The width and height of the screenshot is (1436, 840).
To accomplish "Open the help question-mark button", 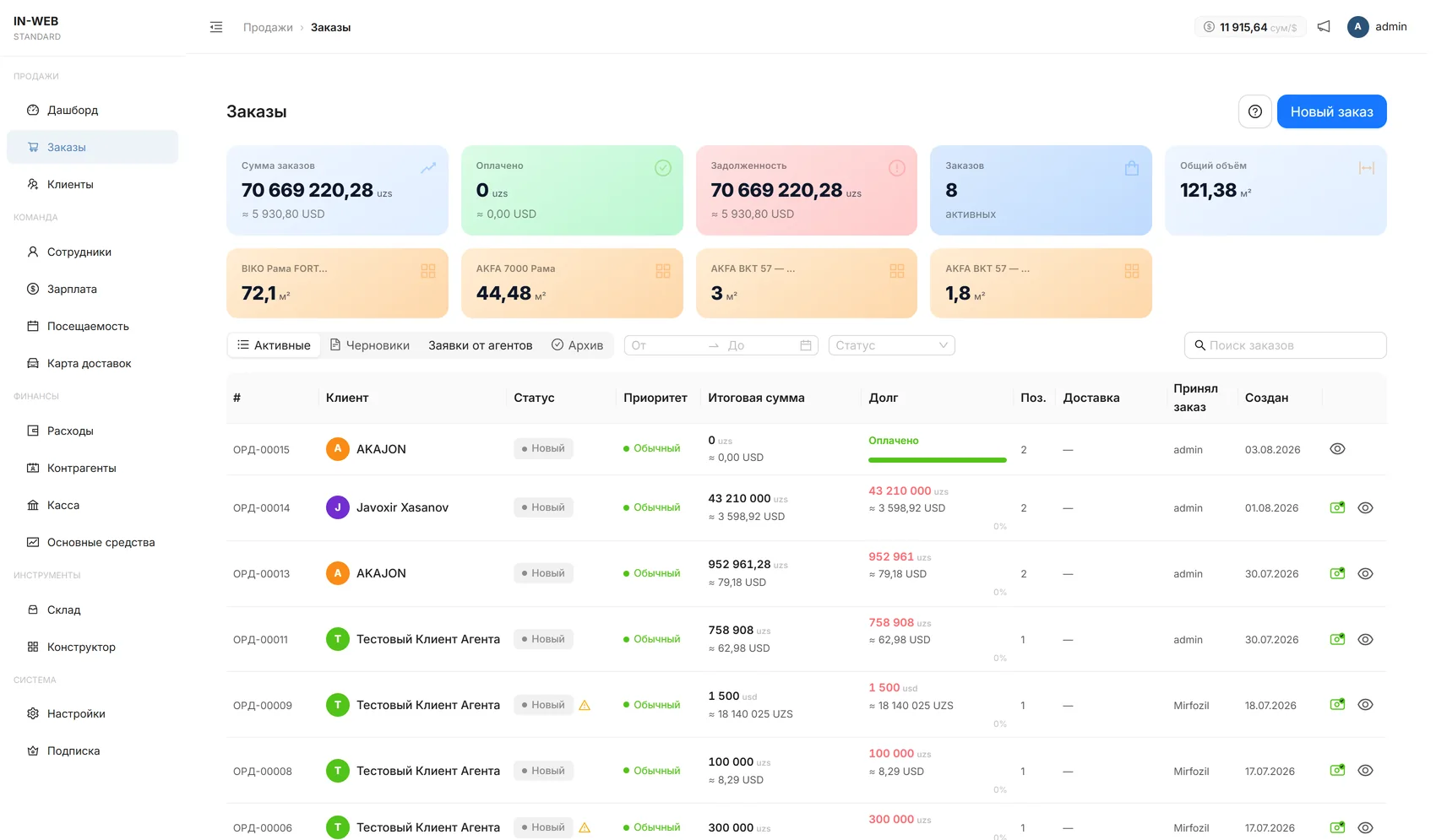I will click(x=1255, y=111).
